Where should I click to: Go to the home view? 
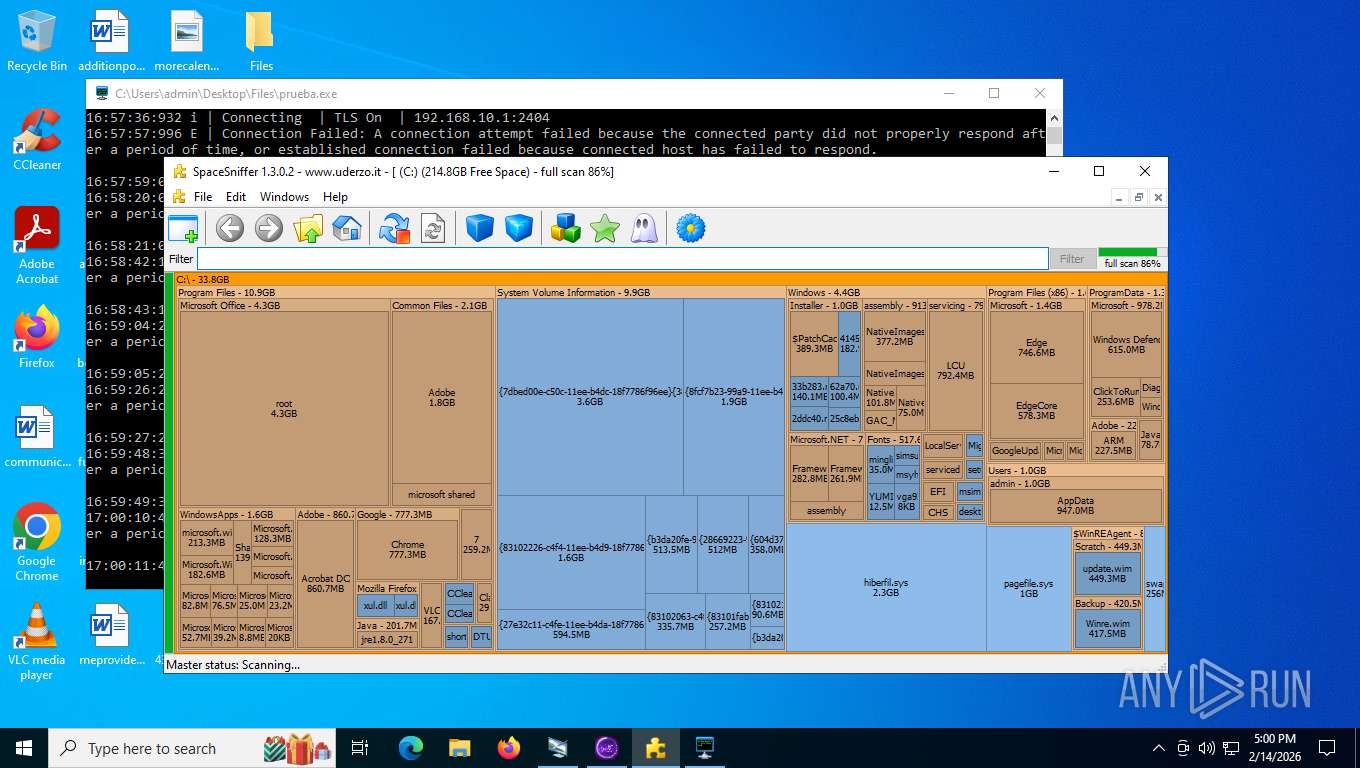[347, 228]
